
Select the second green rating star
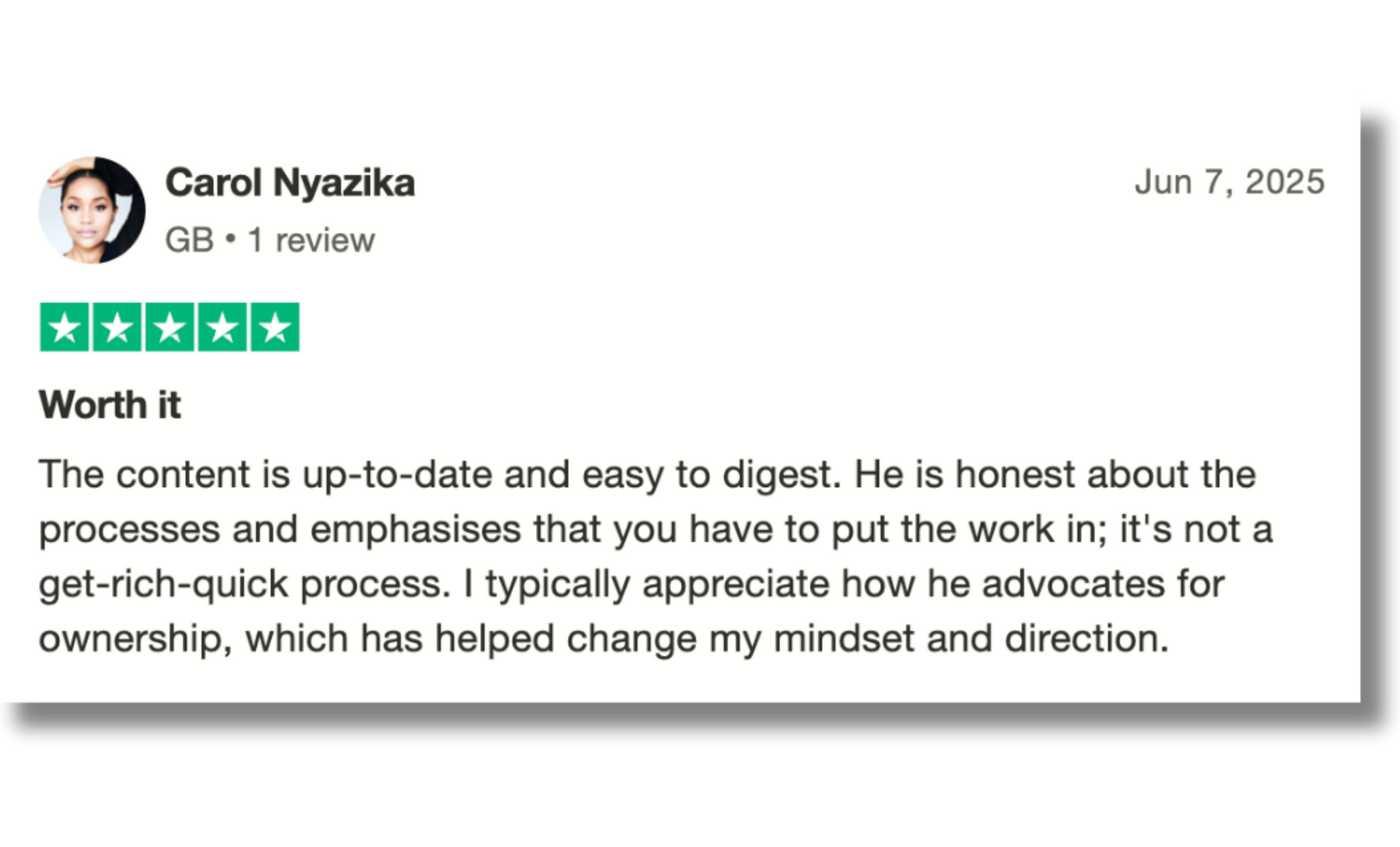117,327
